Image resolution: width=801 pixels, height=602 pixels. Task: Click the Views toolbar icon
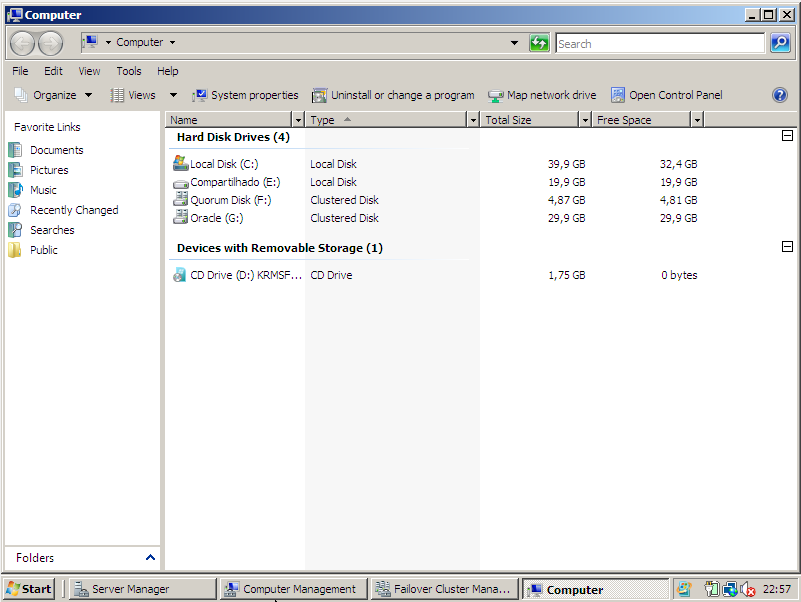click(x=117, y=95)
